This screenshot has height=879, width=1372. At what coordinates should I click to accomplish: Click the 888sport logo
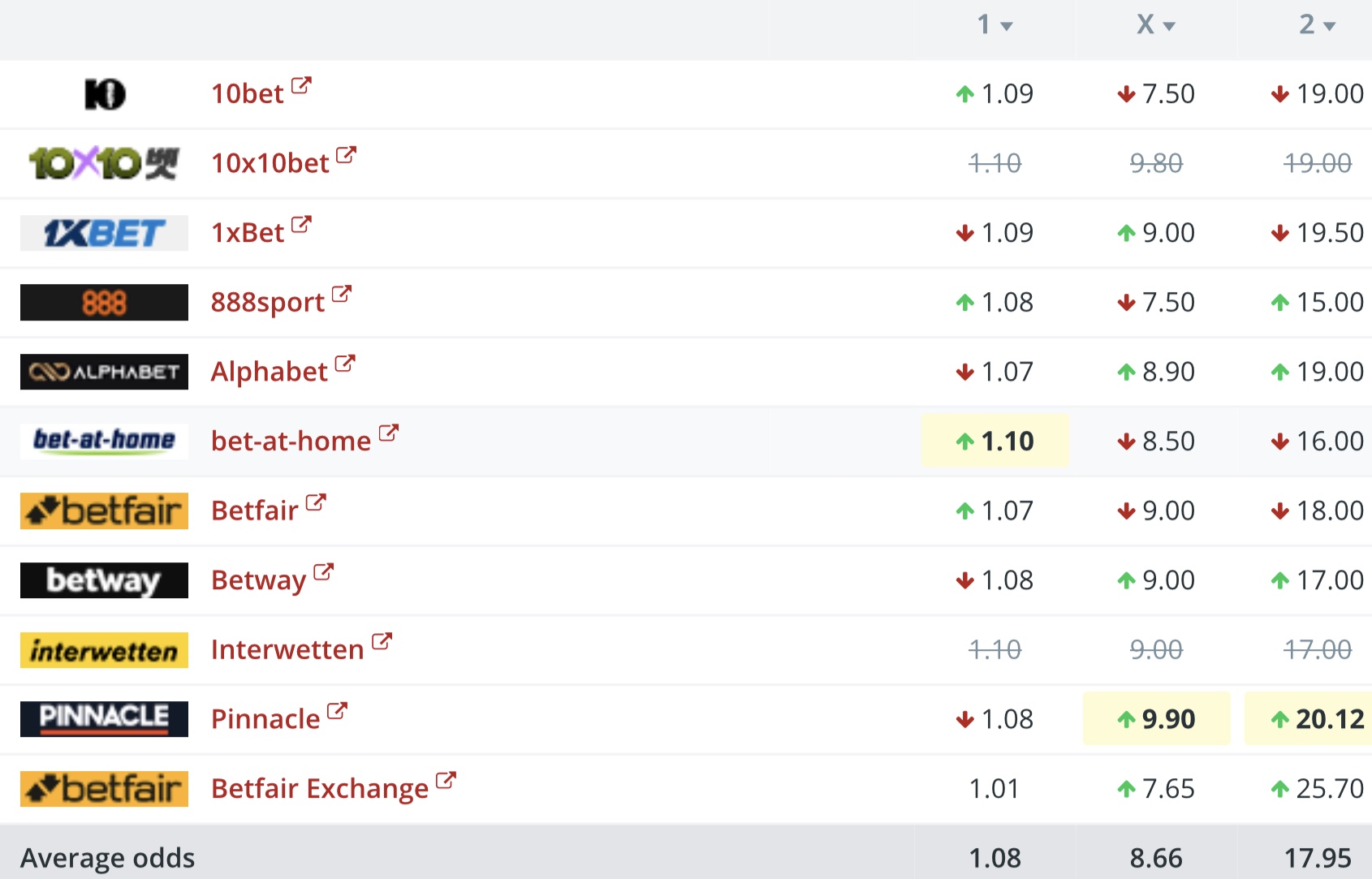(x=104, y=303)
